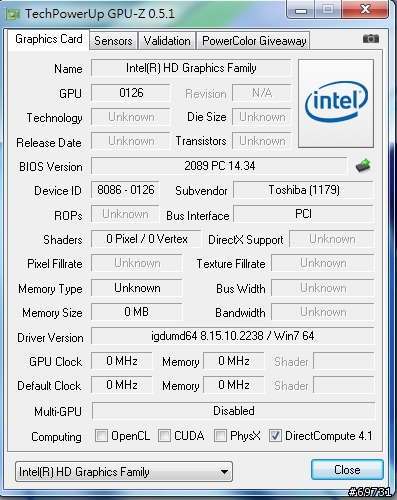
Task: Click the camera screenshot icon
Action: (x=371, y=39)
